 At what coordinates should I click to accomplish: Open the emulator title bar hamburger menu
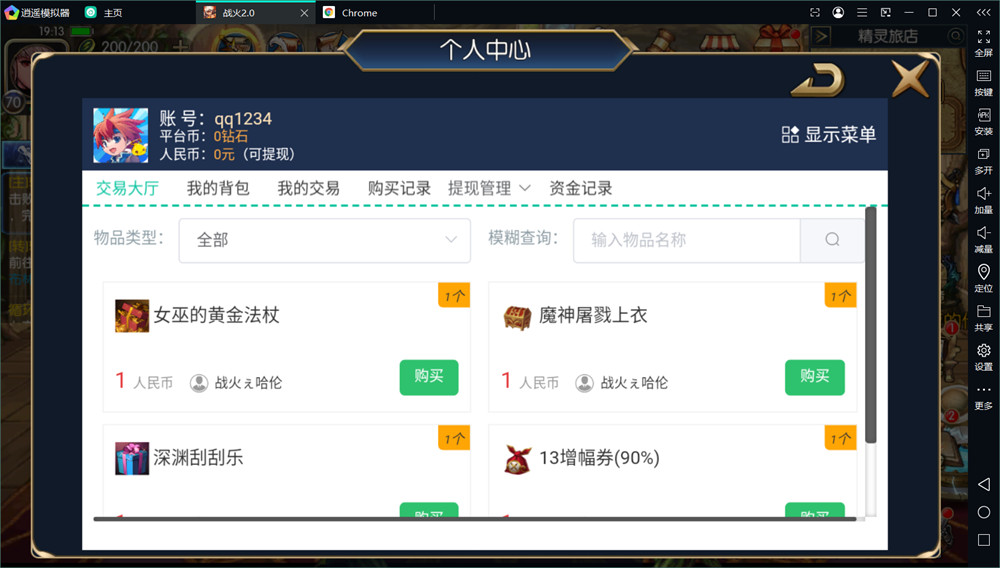click(x=862, y=12)
